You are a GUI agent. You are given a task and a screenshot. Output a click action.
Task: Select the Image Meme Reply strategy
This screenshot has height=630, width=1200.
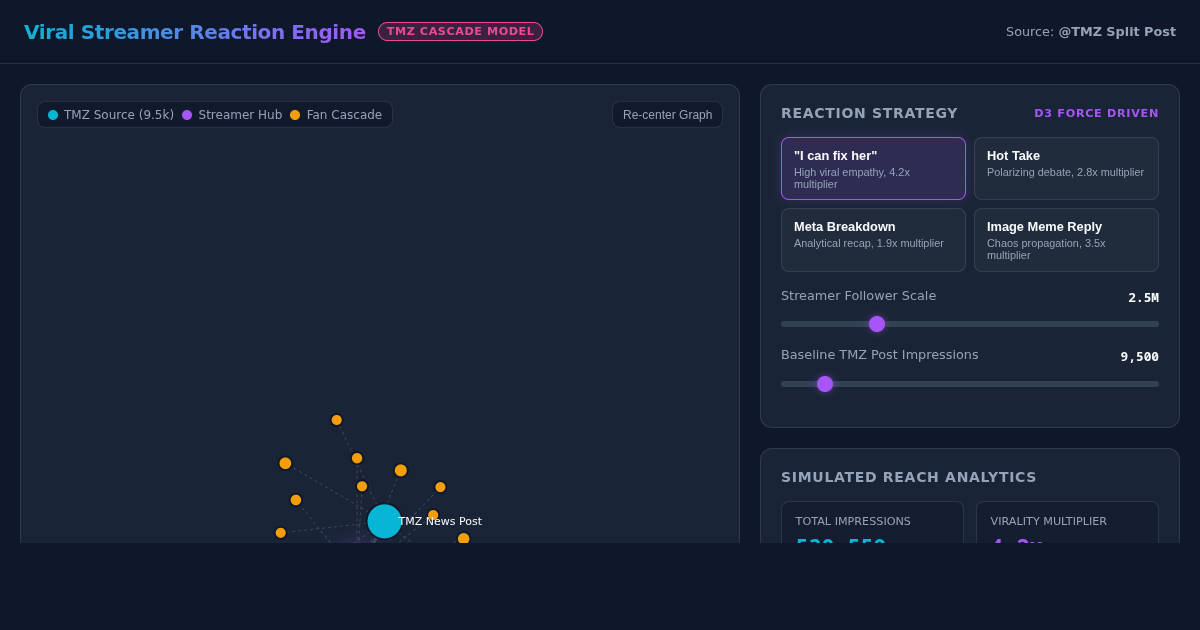(x=1066, y=240)
